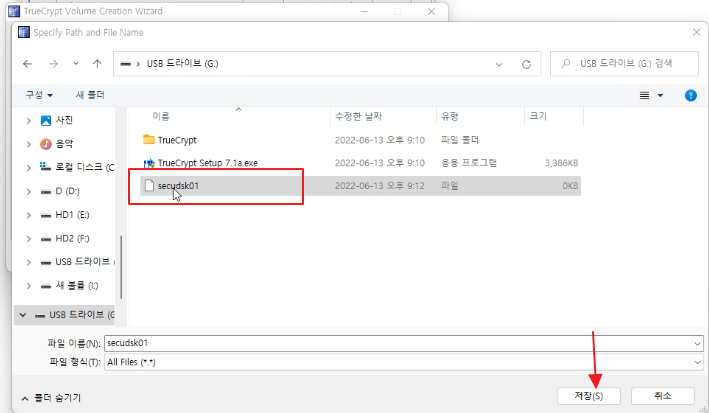This screenshot has height=413, width=709.
Task: Go back with the left arrow button
Action: coord(28,64)
